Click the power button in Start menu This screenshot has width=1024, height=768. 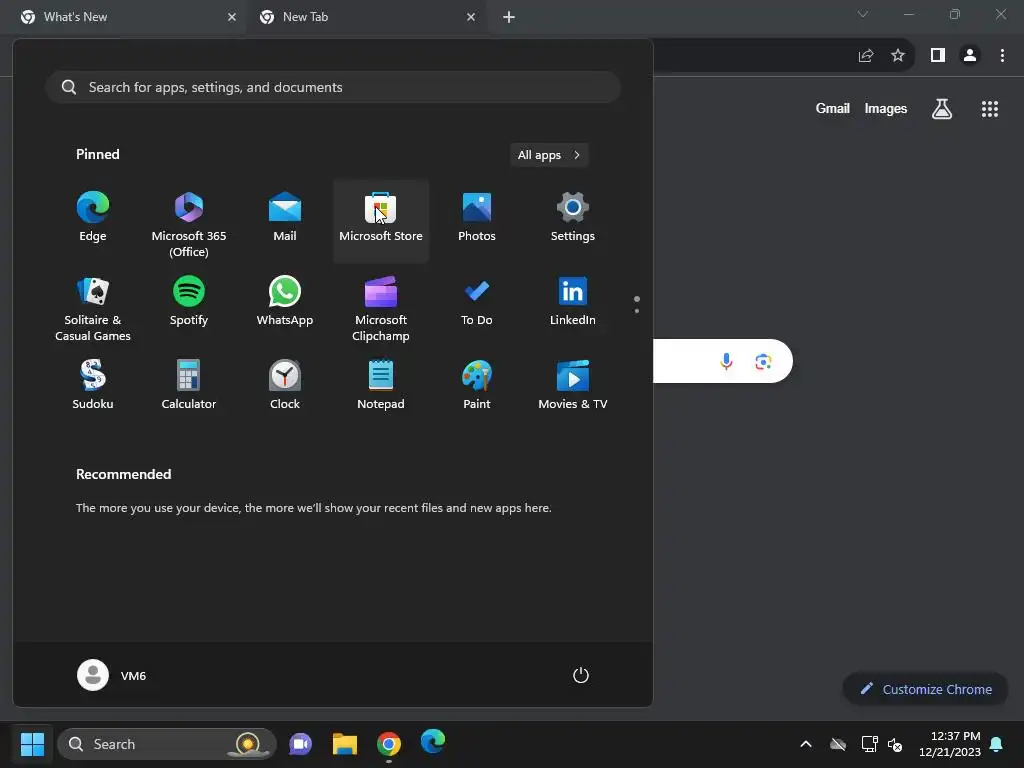click(x=581, y=675)
